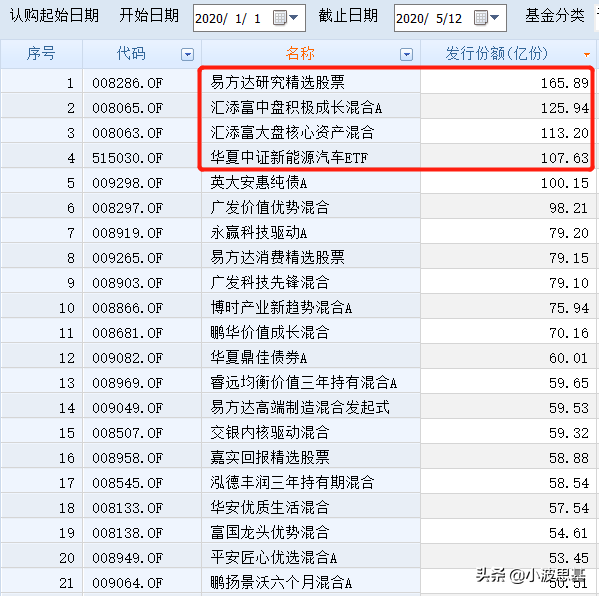
Task: Click the 认购起始日期 label
Action: click(x=54, y=16)
